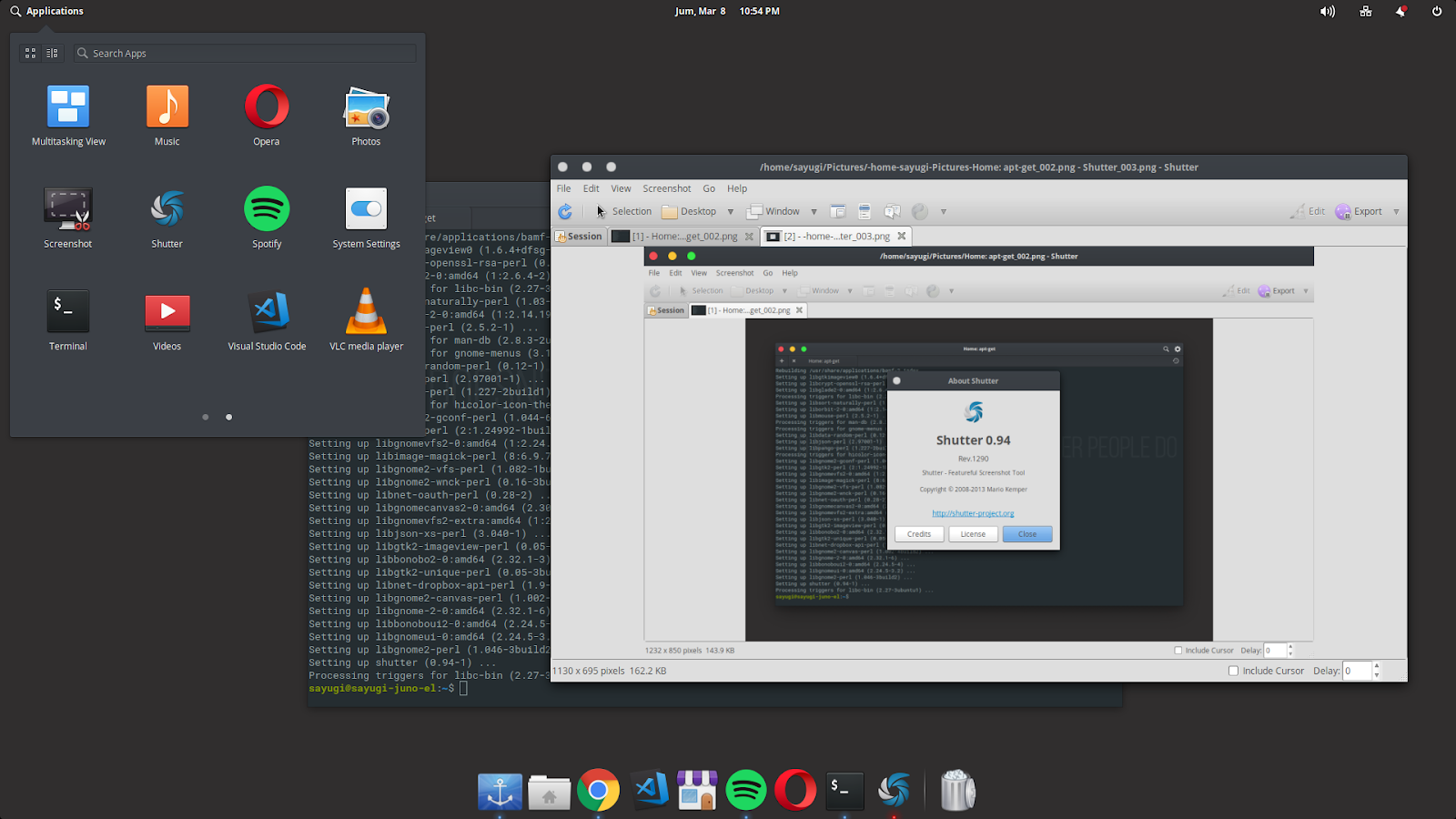The image size is (1456, 819).
Task: Launch Google Chrome from the dock
Action: pos(598,791)
